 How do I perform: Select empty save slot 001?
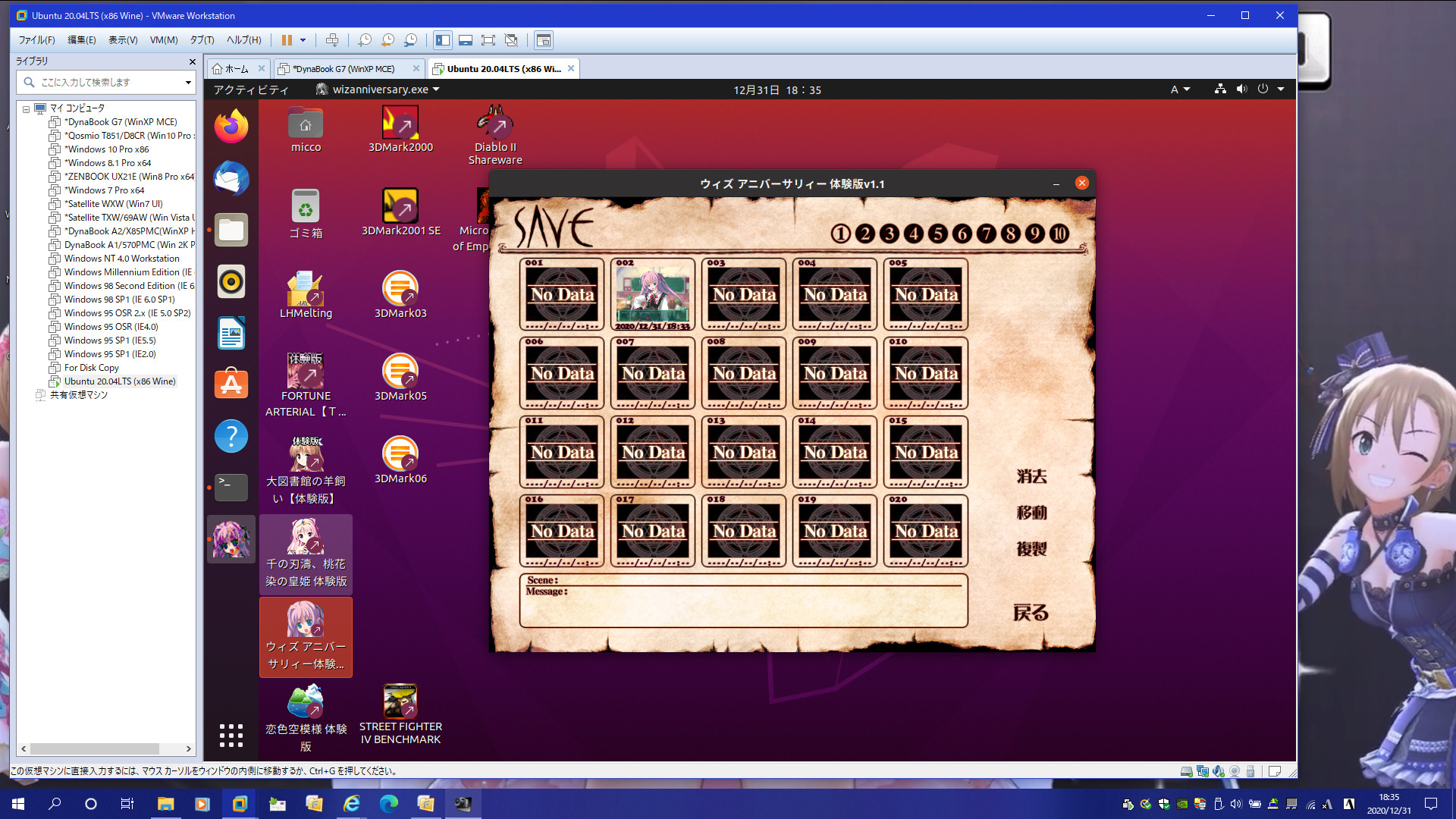[x=562, y=294]
